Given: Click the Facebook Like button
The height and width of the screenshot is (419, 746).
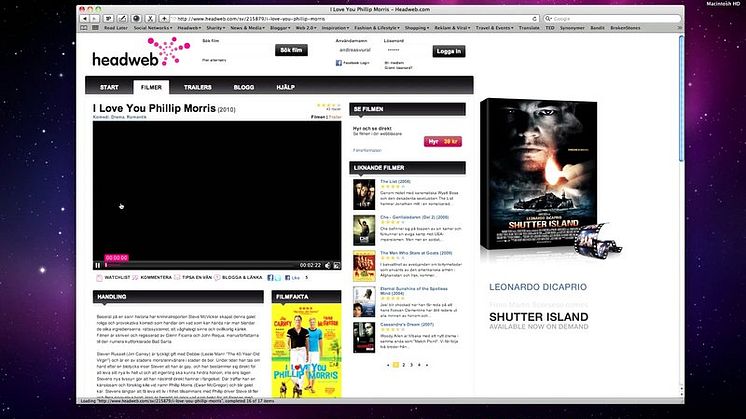Looking at the screenshot, I should point(293,278).
